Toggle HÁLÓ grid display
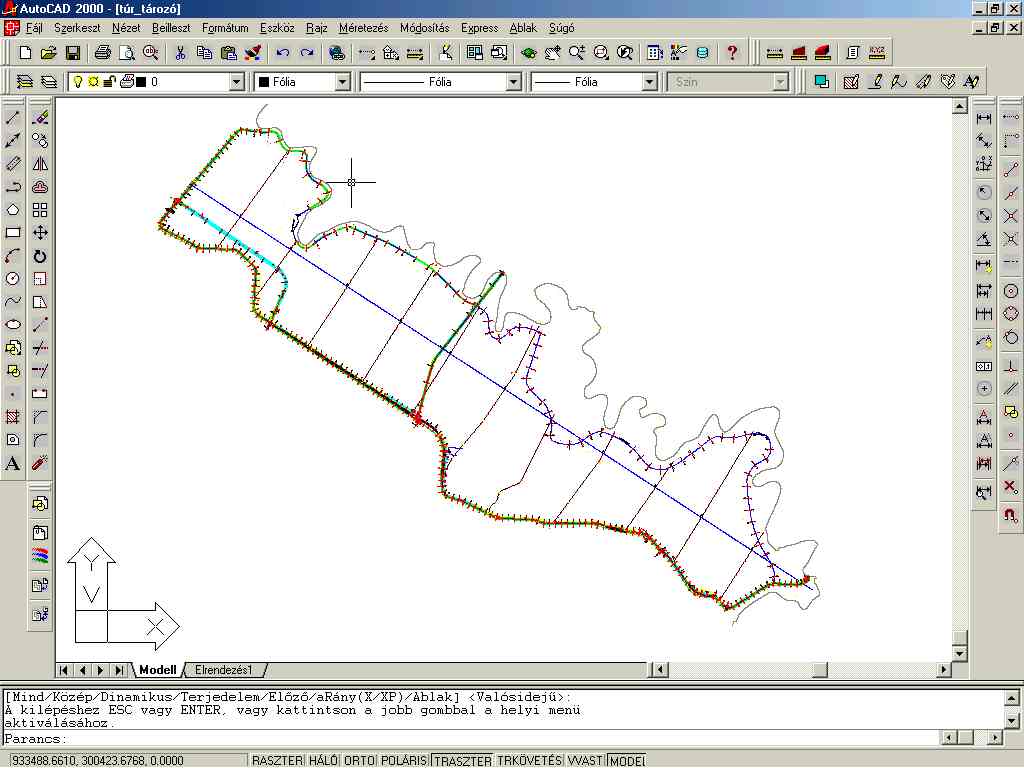The image size is (1024, 768). (322, 761)
